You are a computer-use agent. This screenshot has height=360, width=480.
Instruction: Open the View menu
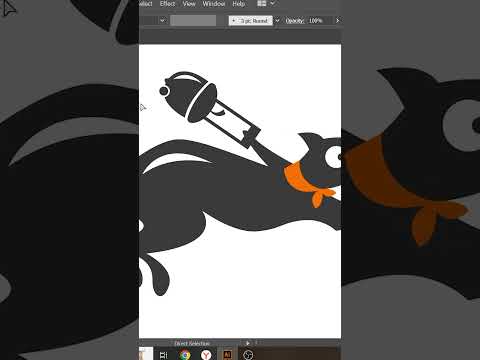189,4
